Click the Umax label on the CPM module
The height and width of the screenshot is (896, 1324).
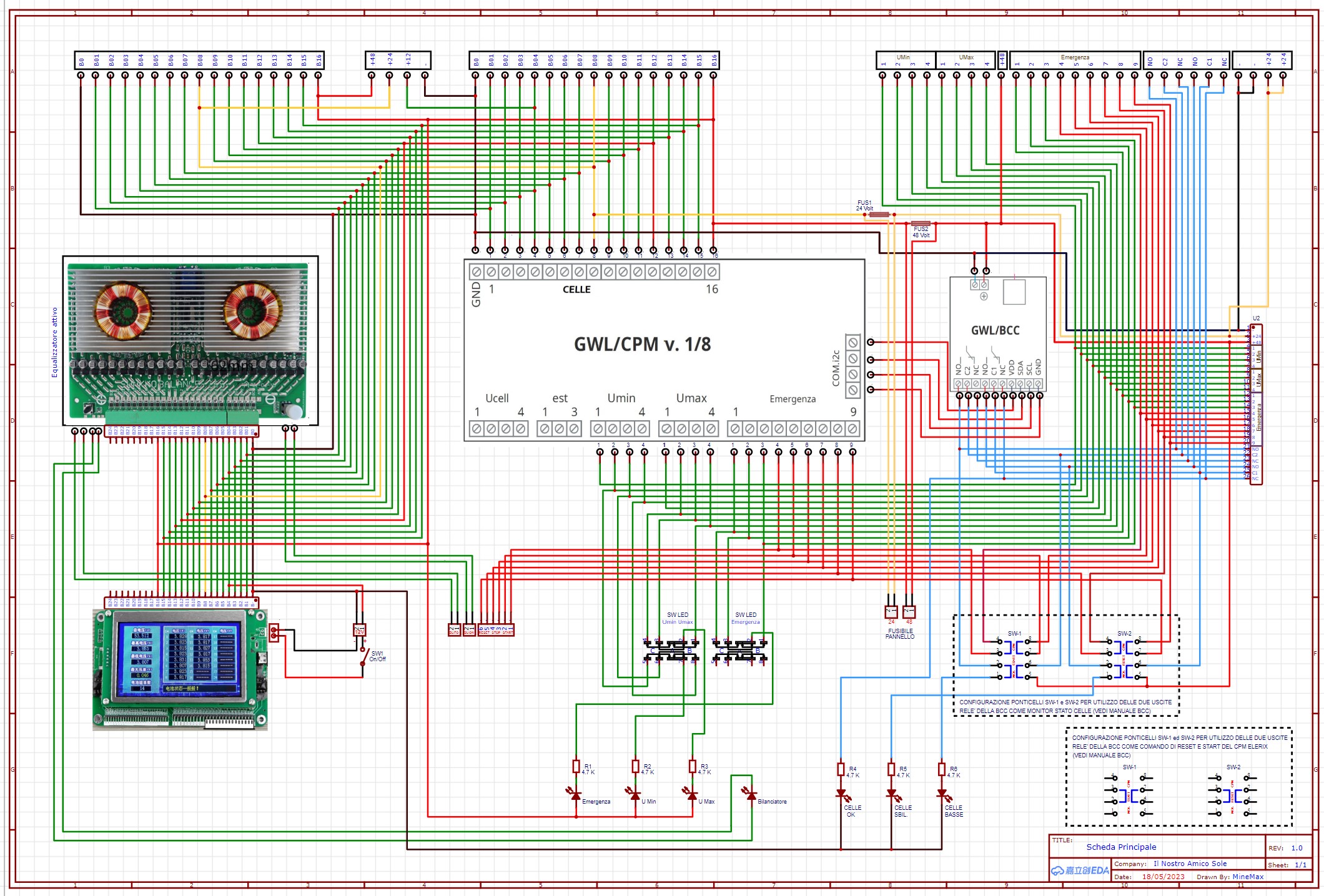click(691, 398)
